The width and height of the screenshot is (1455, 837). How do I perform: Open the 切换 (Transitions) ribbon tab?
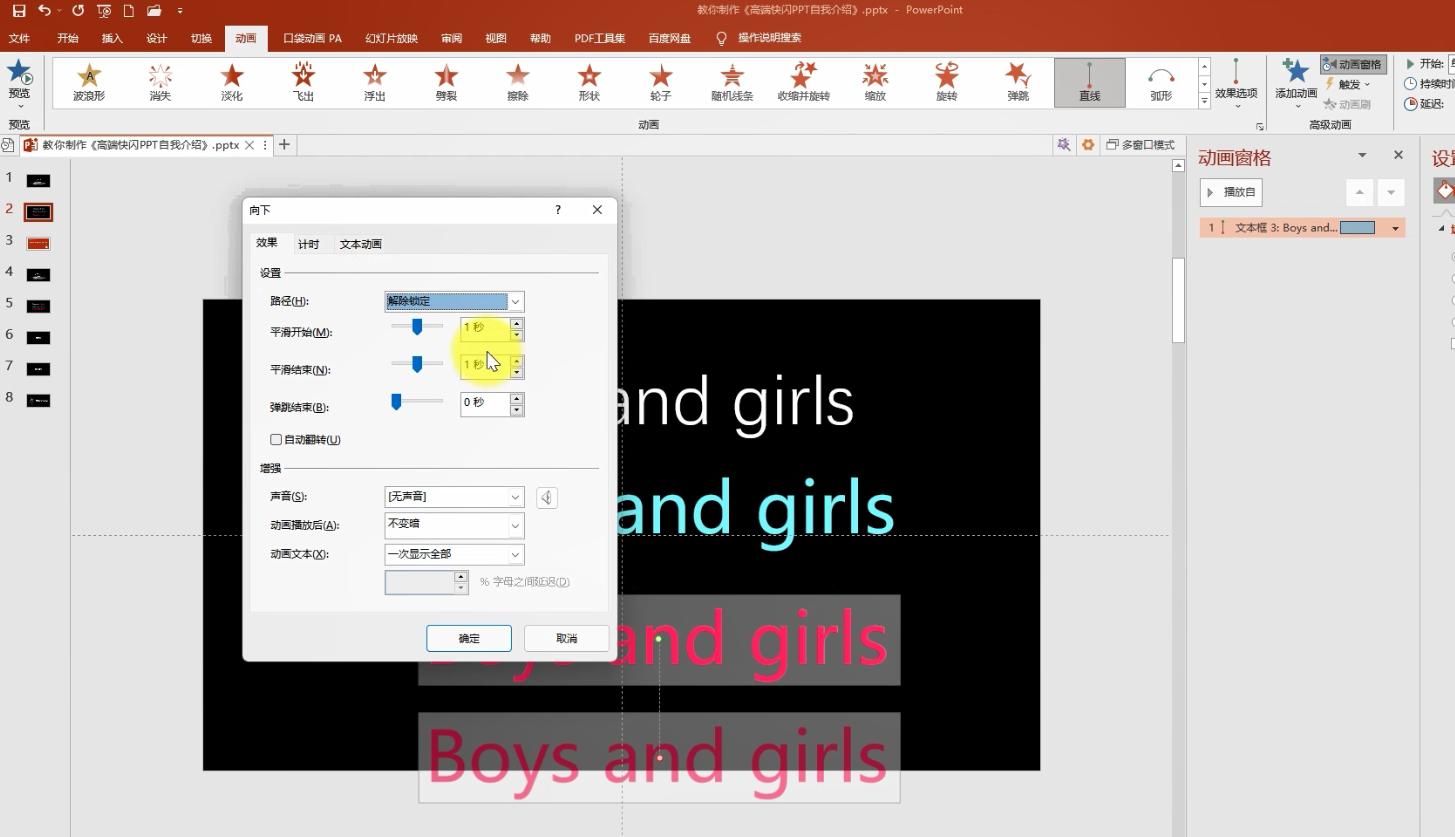(201, 38)
